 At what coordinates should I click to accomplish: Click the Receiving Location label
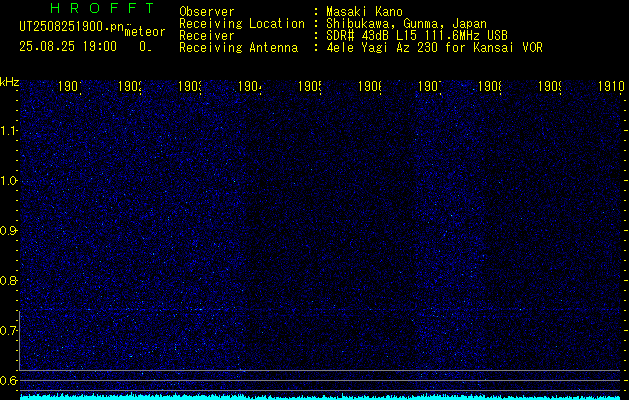click(x=242, y=24)
